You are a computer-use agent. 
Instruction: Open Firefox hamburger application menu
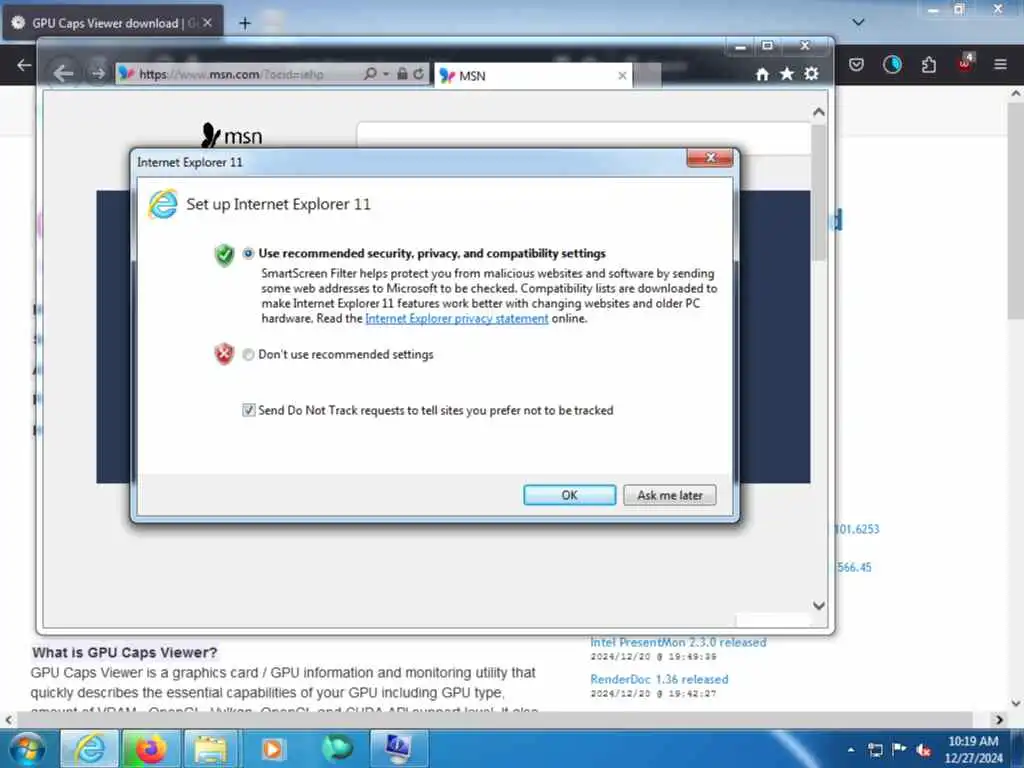coord(1000,65)
